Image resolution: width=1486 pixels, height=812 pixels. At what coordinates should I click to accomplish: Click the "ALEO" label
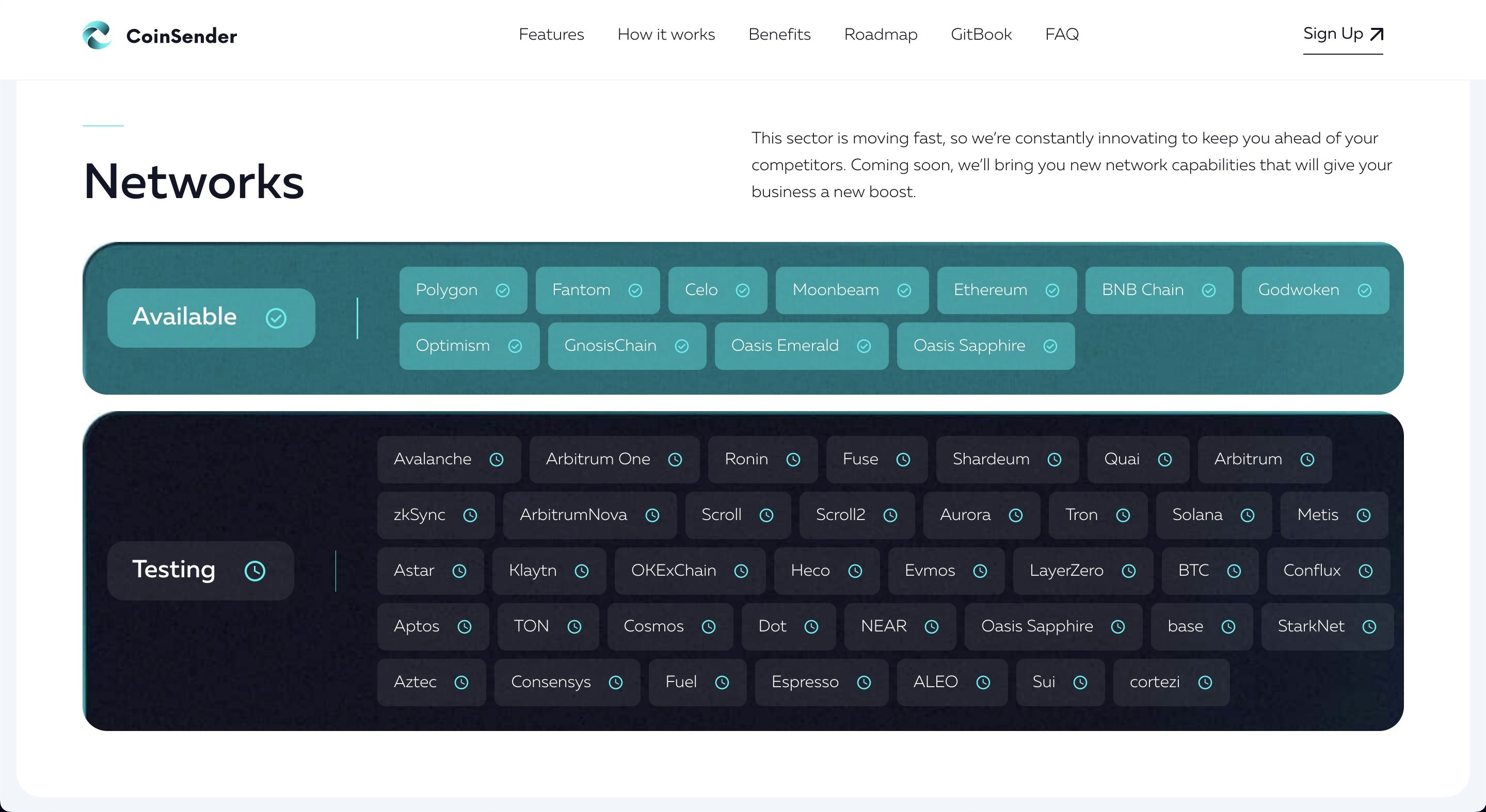coord(935,681)
